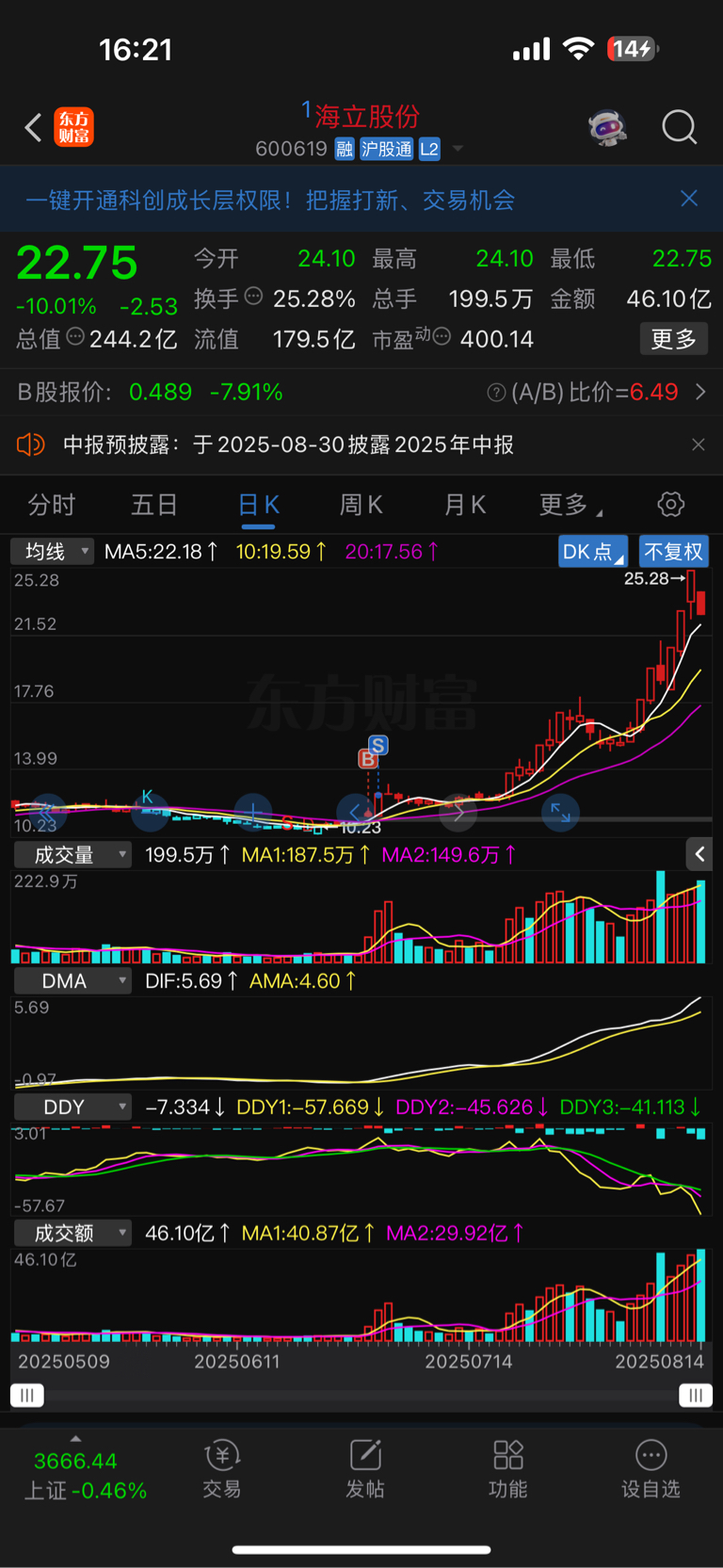Tap the L2 level badge
Image resolution: width=723 pixels, height=1568 pixels.
(x=429, y=149)
